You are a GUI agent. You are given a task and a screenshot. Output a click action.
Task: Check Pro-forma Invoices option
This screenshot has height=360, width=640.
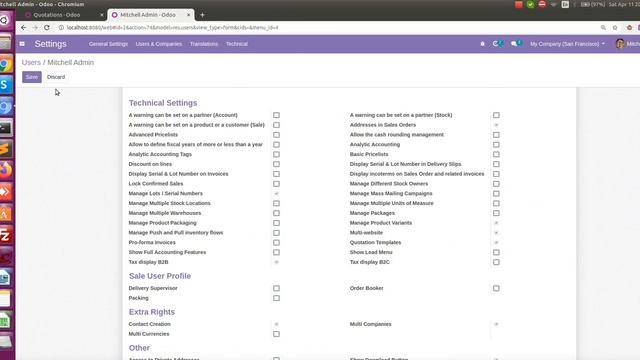click(276, 242)
